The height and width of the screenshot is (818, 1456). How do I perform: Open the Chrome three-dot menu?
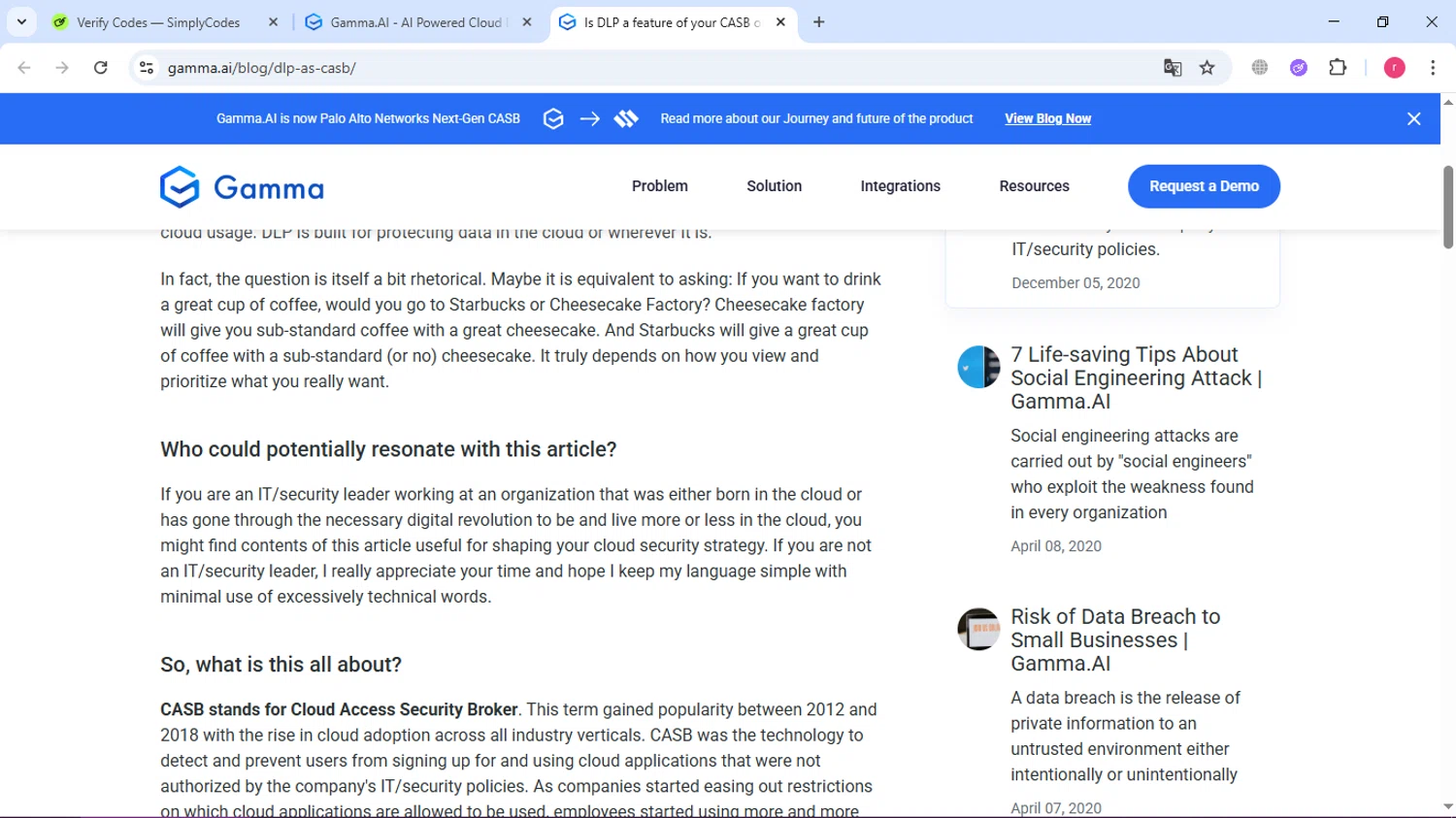coord(1433,68)
